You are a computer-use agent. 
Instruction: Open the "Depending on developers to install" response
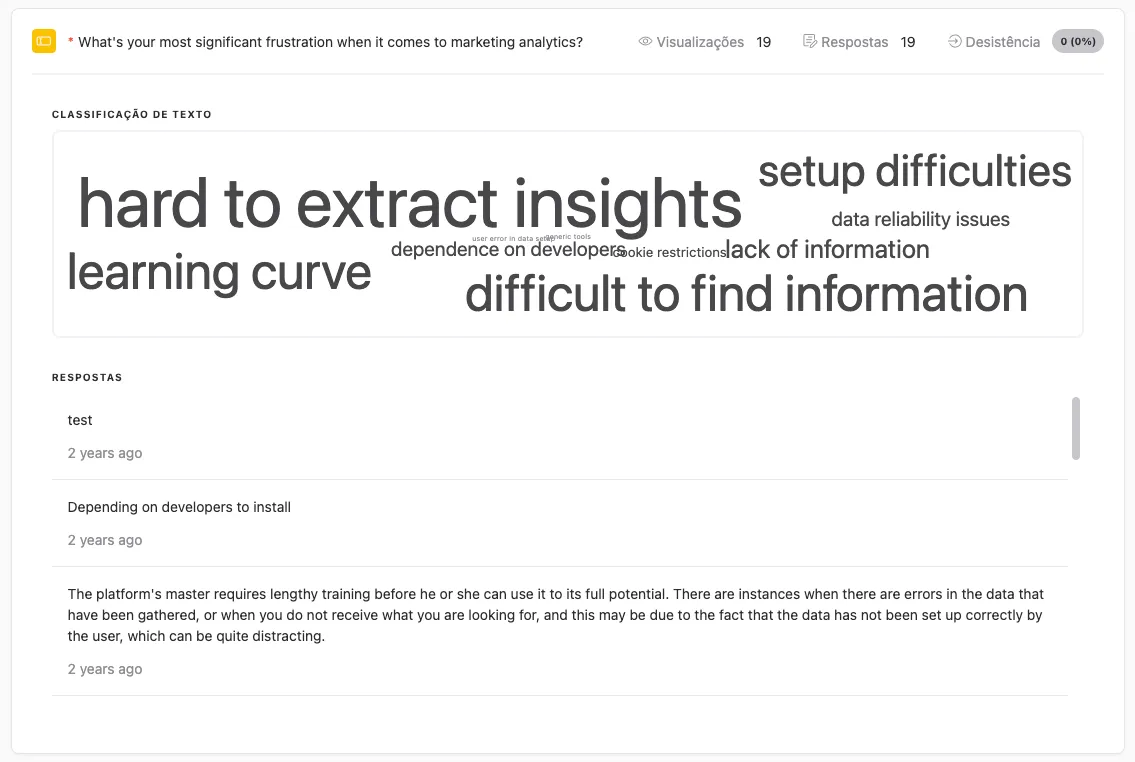(178, 507)
